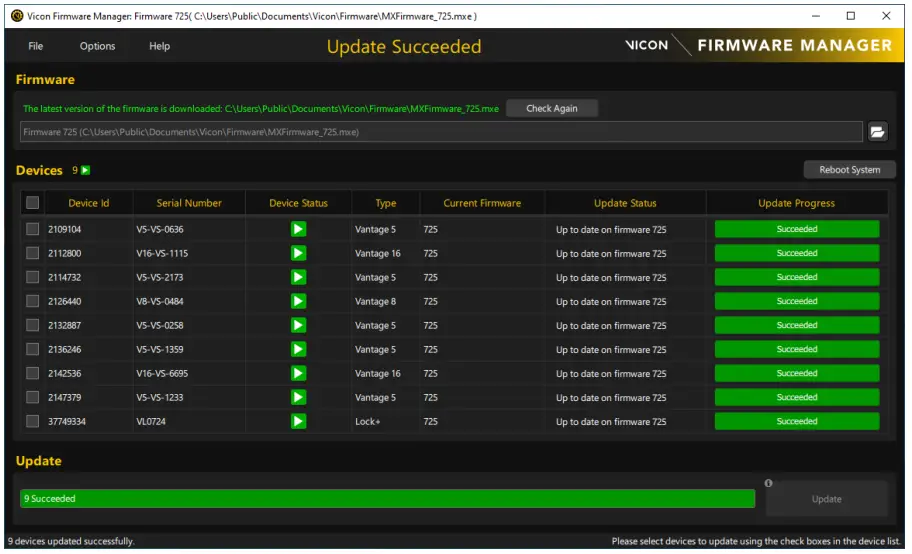Open the firmware file browse folder icon
The image size is (912, 554).
(877, 132)
